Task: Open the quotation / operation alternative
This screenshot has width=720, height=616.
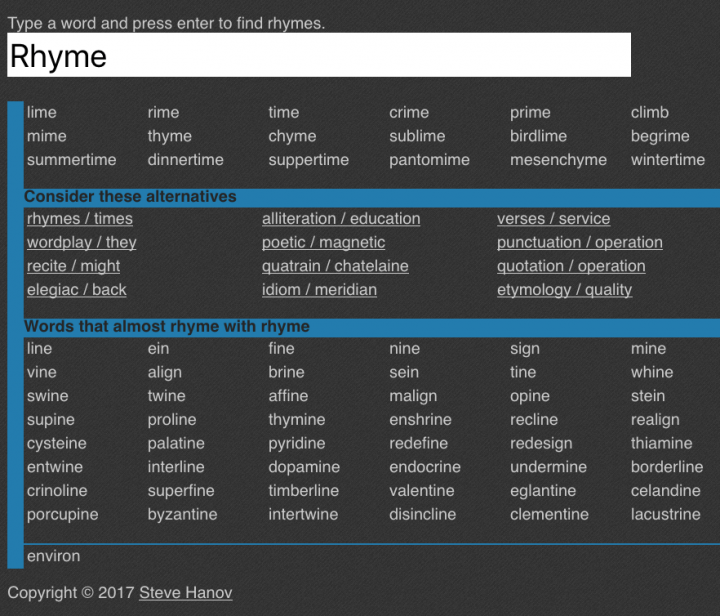Action: pyautogui.click(x=571, y=266)
